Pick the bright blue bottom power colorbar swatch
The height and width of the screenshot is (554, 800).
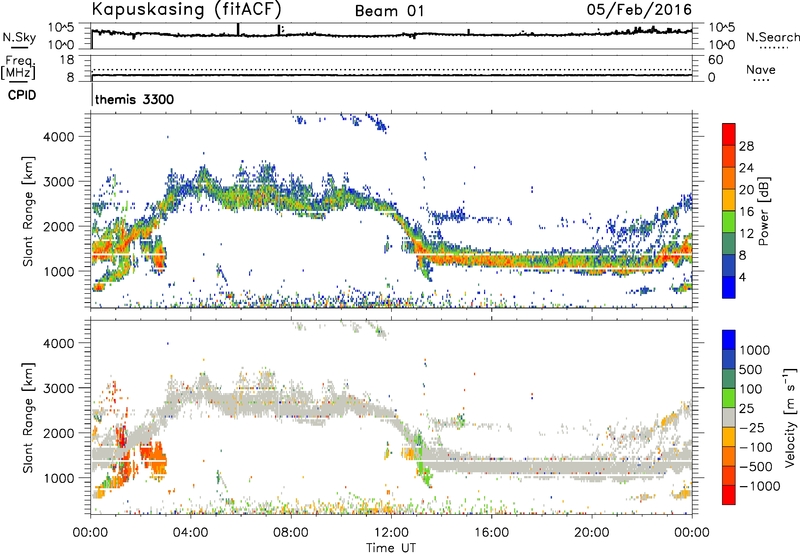(729, 288)
